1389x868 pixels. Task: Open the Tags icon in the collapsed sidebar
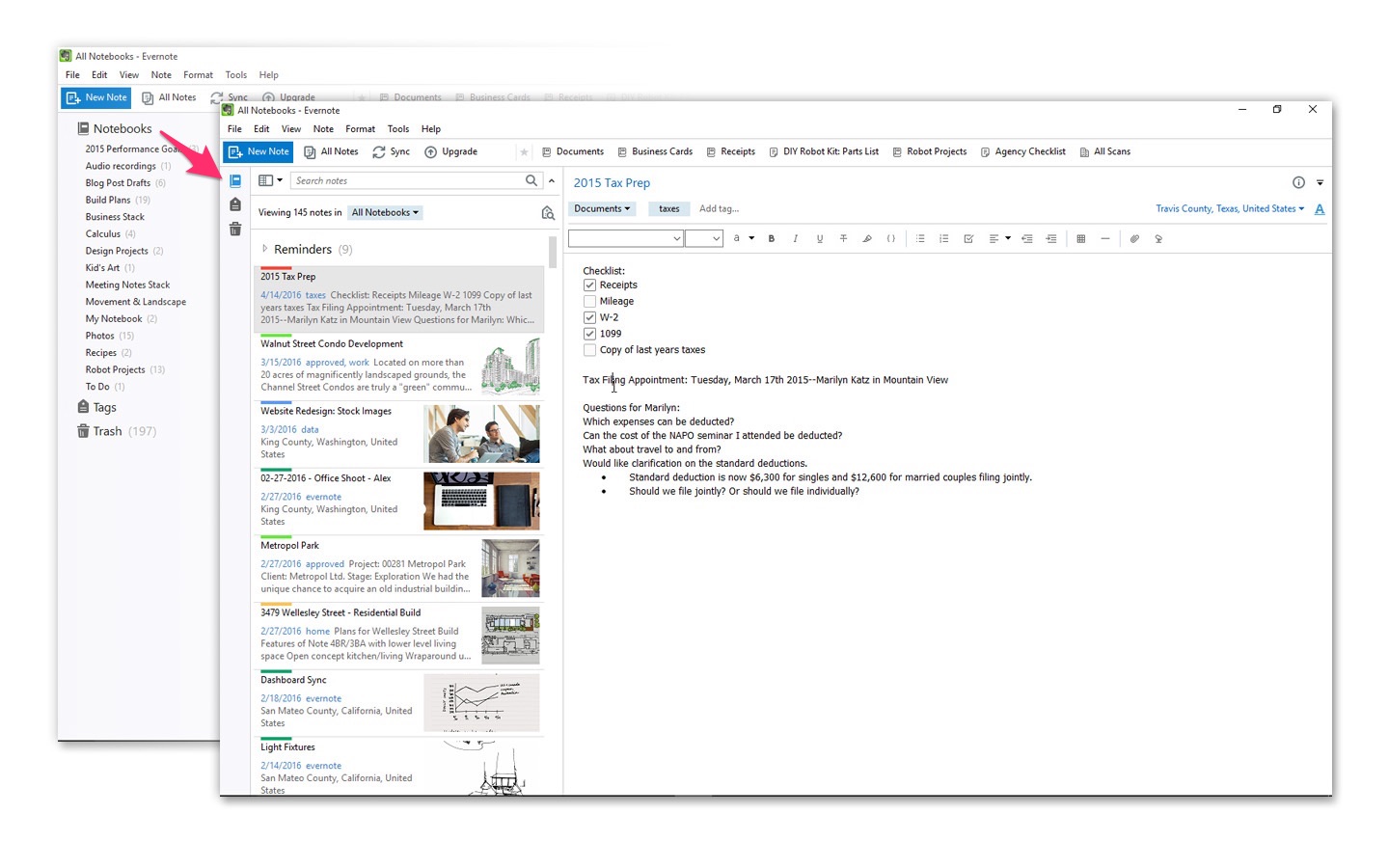[x=235, y=204]
